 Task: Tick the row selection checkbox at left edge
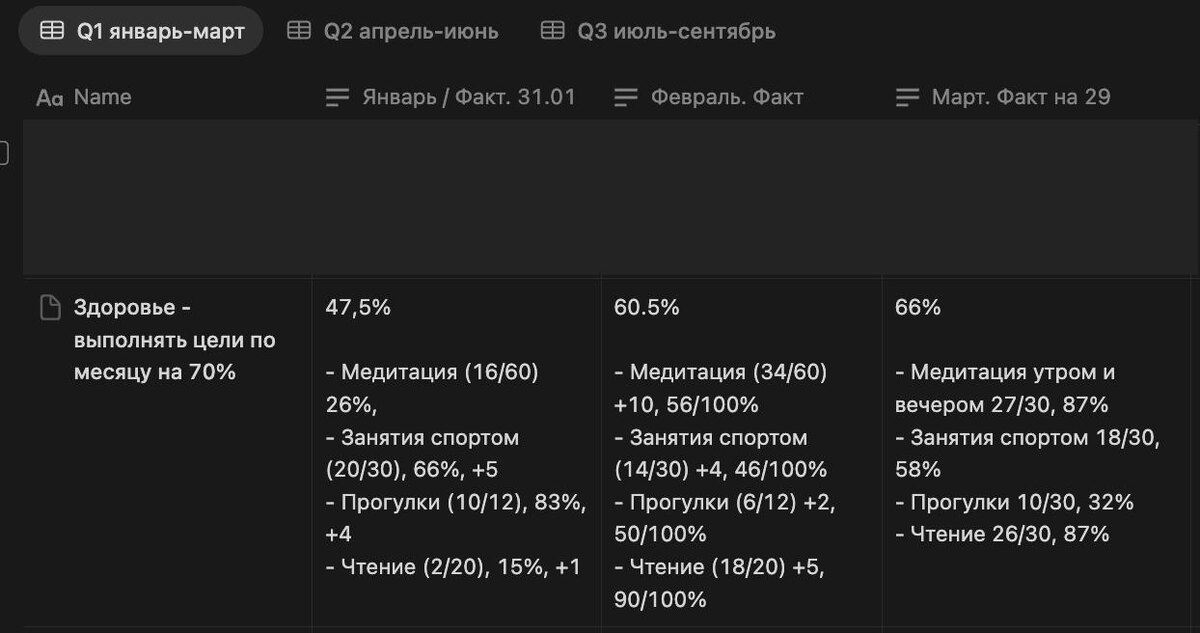pos(4,153)
